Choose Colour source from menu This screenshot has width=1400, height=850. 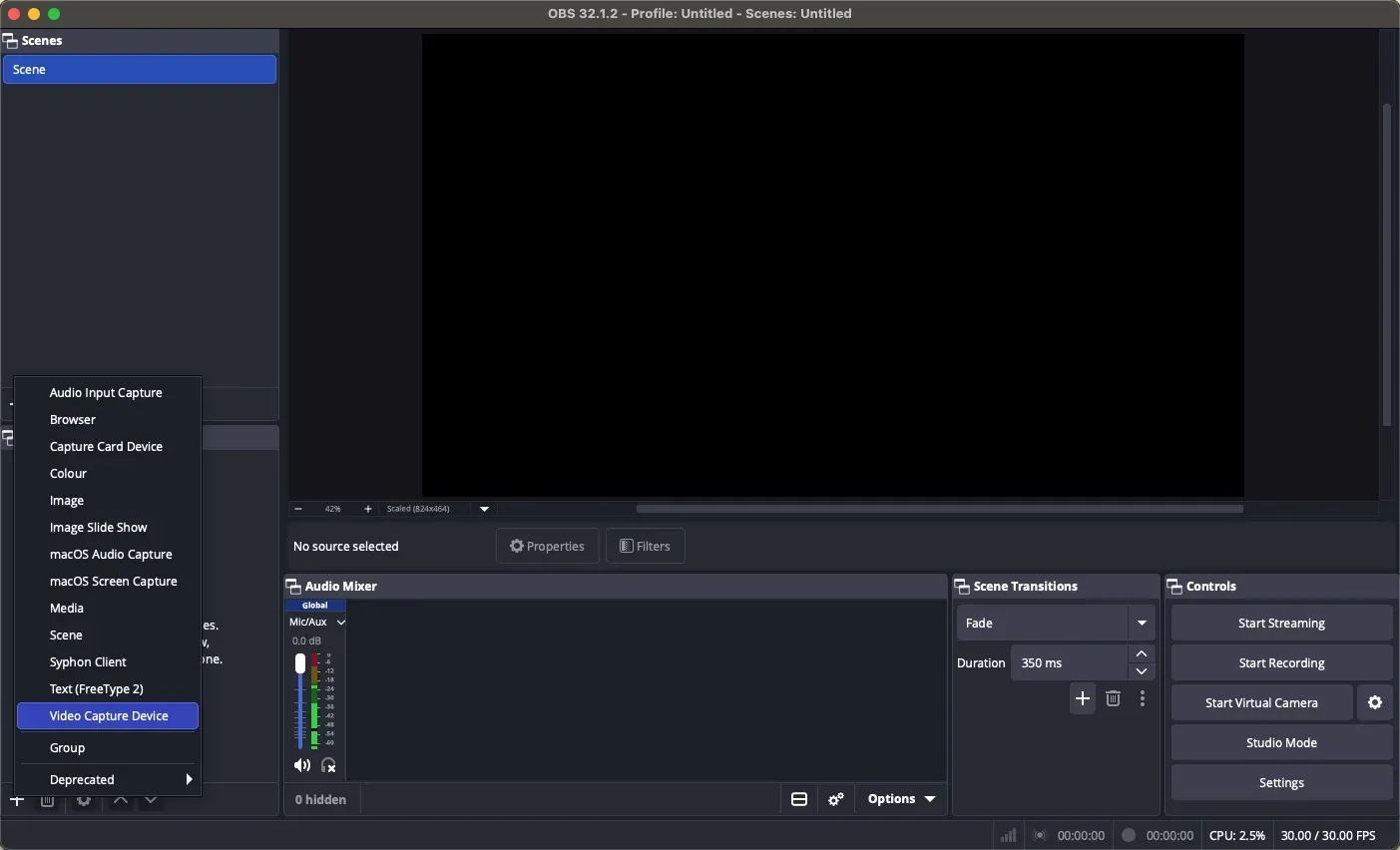coord(108,474)
